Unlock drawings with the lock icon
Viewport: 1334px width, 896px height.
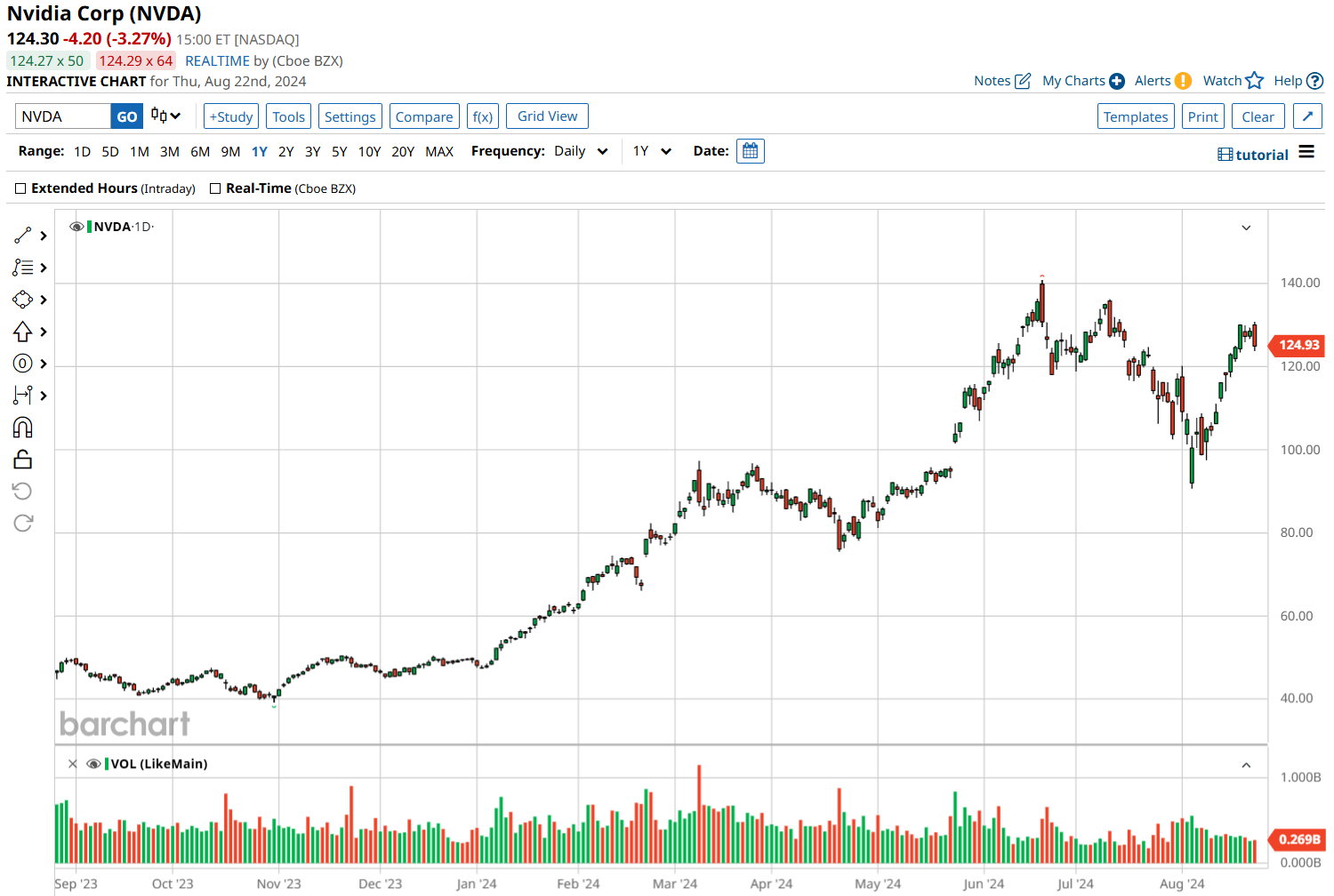[x=22, y=459]
